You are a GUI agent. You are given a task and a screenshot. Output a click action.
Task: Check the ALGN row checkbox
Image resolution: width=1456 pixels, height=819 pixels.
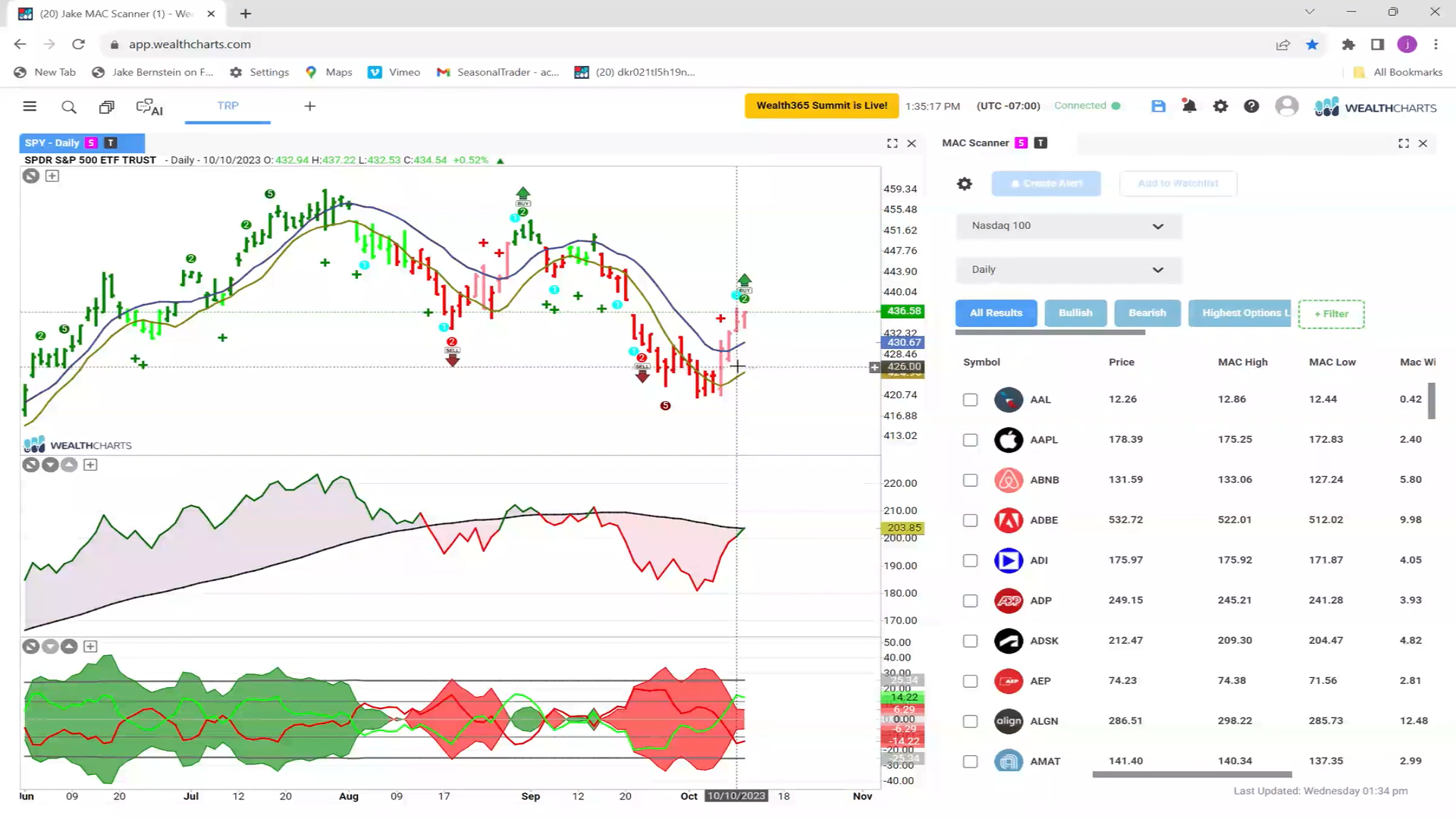pos(970,721)
